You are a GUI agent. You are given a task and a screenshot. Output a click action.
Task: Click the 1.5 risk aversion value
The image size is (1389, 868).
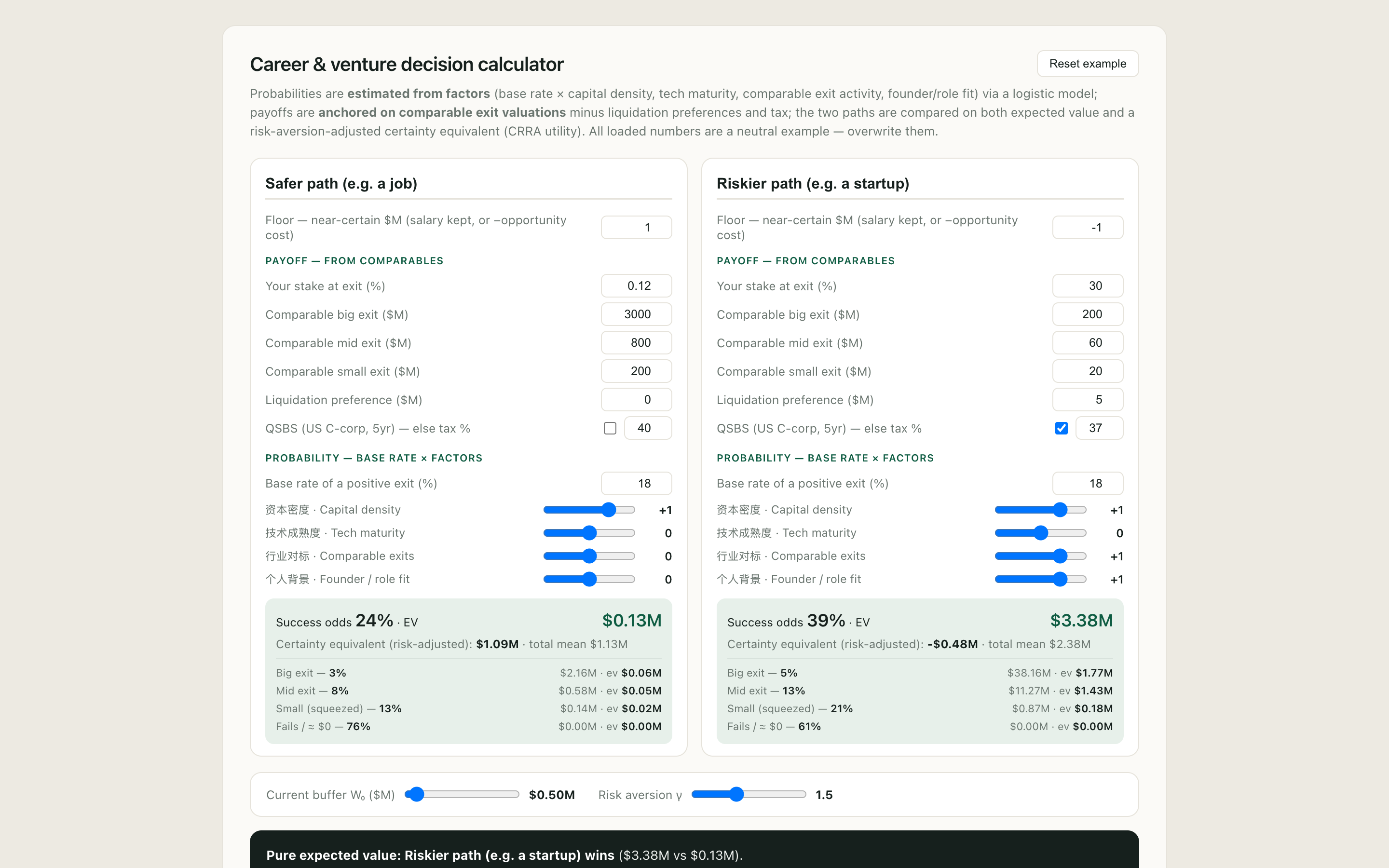click(x=824, y=795)
